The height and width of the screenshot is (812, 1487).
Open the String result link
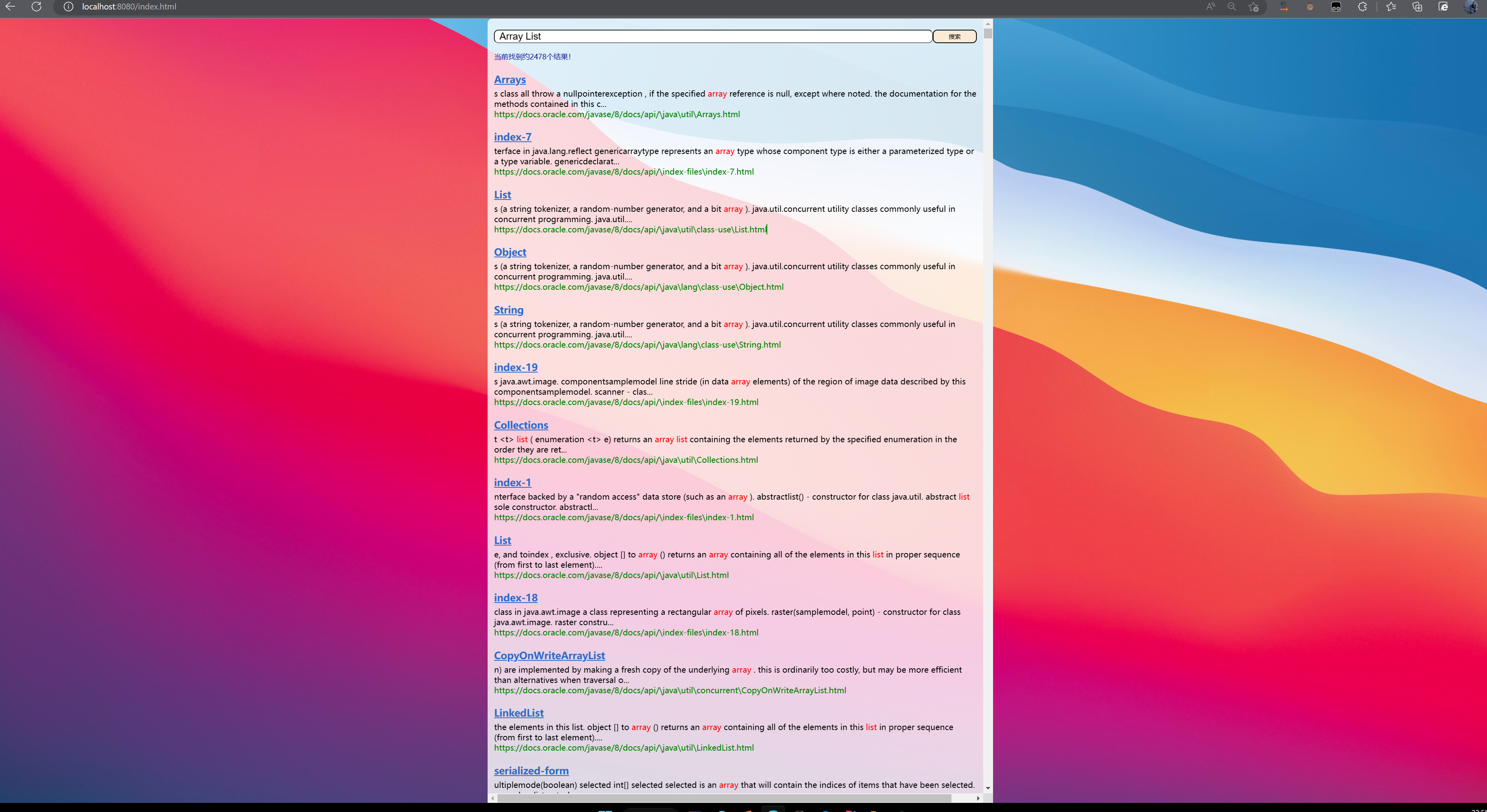point(509,310)
